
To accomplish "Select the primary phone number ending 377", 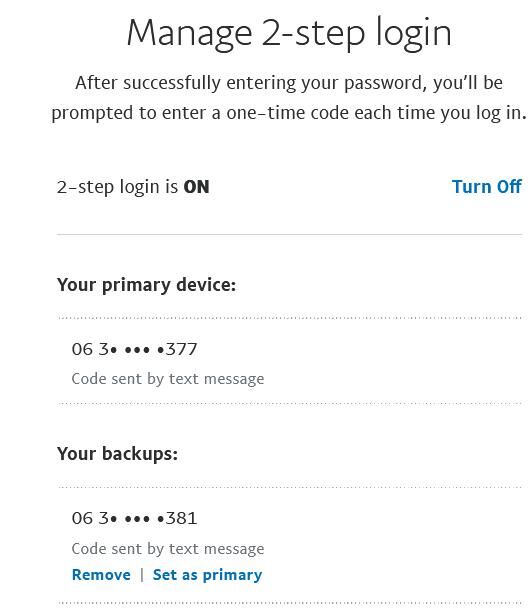I will point(135,349).
